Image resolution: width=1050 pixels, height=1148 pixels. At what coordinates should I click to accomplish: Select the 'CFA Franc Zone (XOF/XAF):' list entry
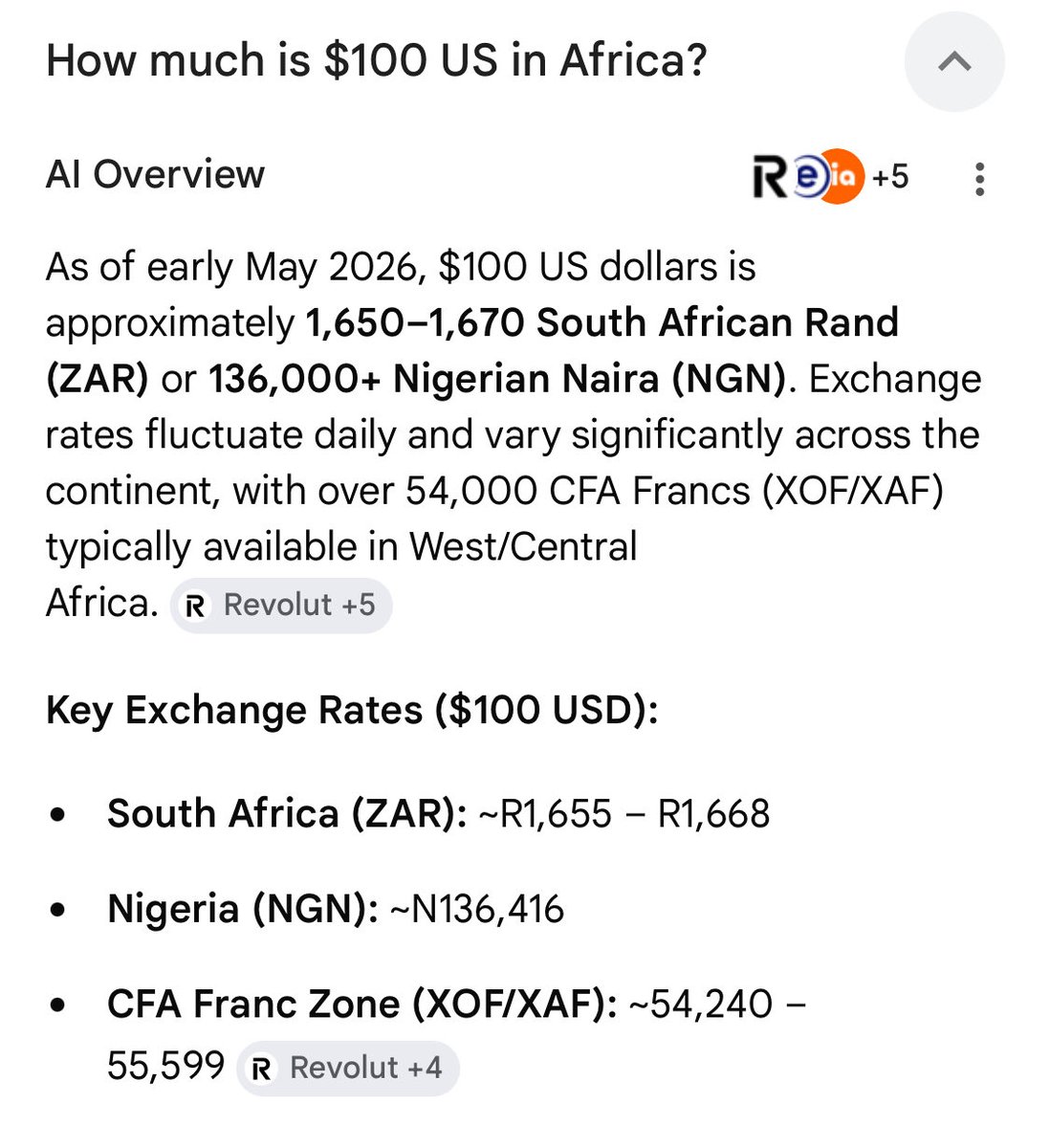[x=362, y=1004]
